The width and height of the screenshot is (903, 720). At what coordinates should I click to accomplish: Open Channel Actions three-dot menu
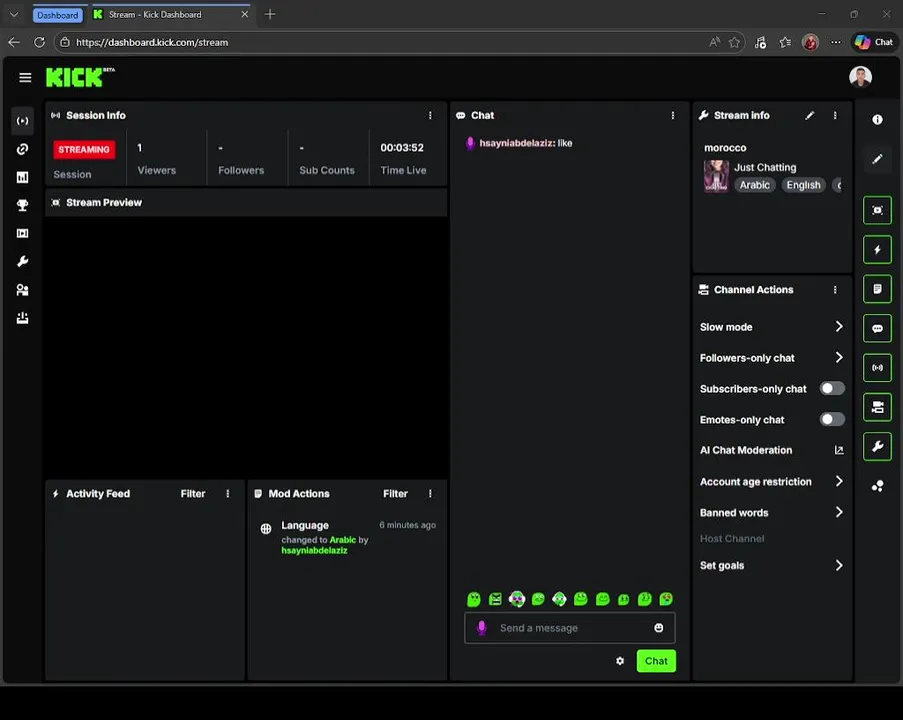[x=835, y=290]
